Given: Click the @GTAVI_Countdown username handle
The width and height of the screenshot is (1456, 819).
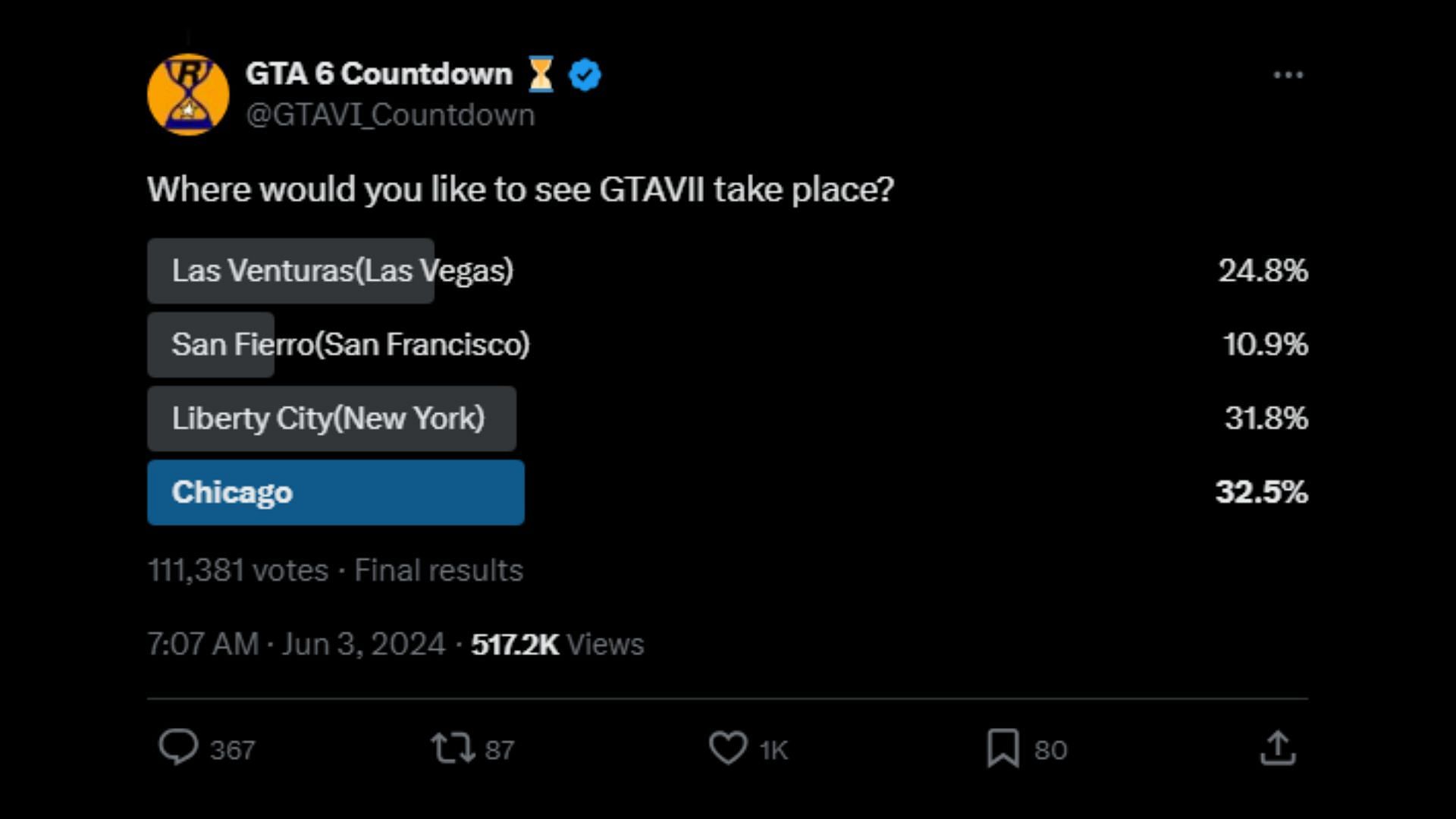Looking at the screenshot, I should 391,114.
